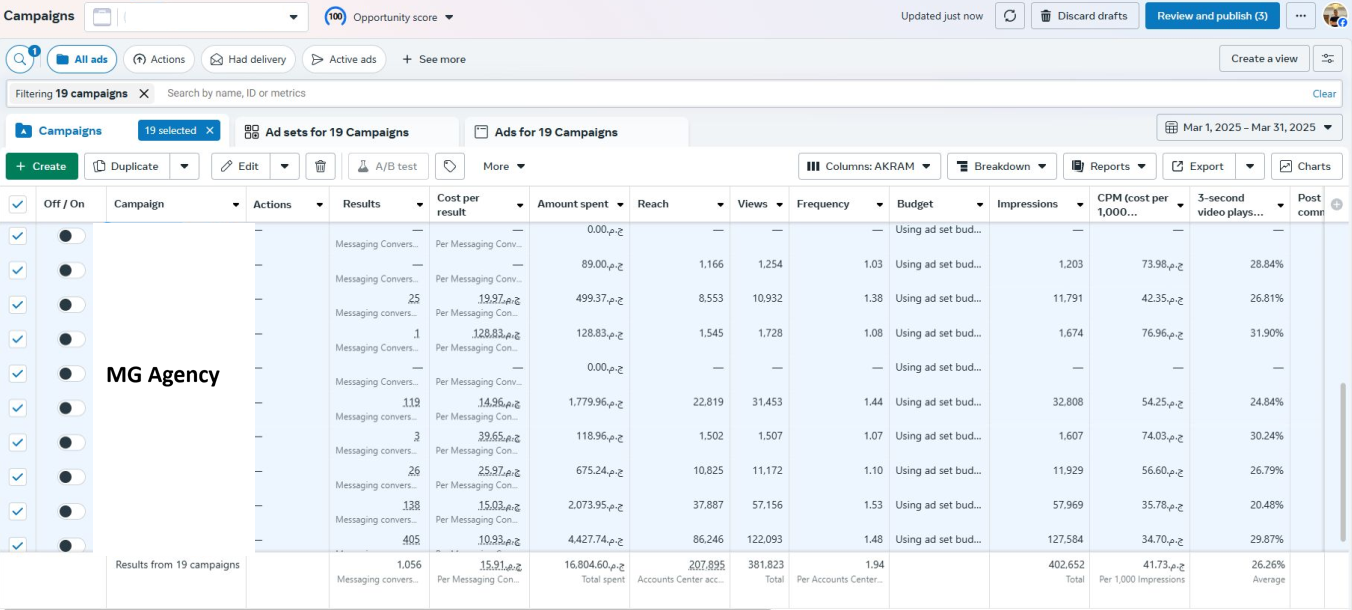Open the search magnifier filter icon
1352x610 pixels.
pos(20,59)
